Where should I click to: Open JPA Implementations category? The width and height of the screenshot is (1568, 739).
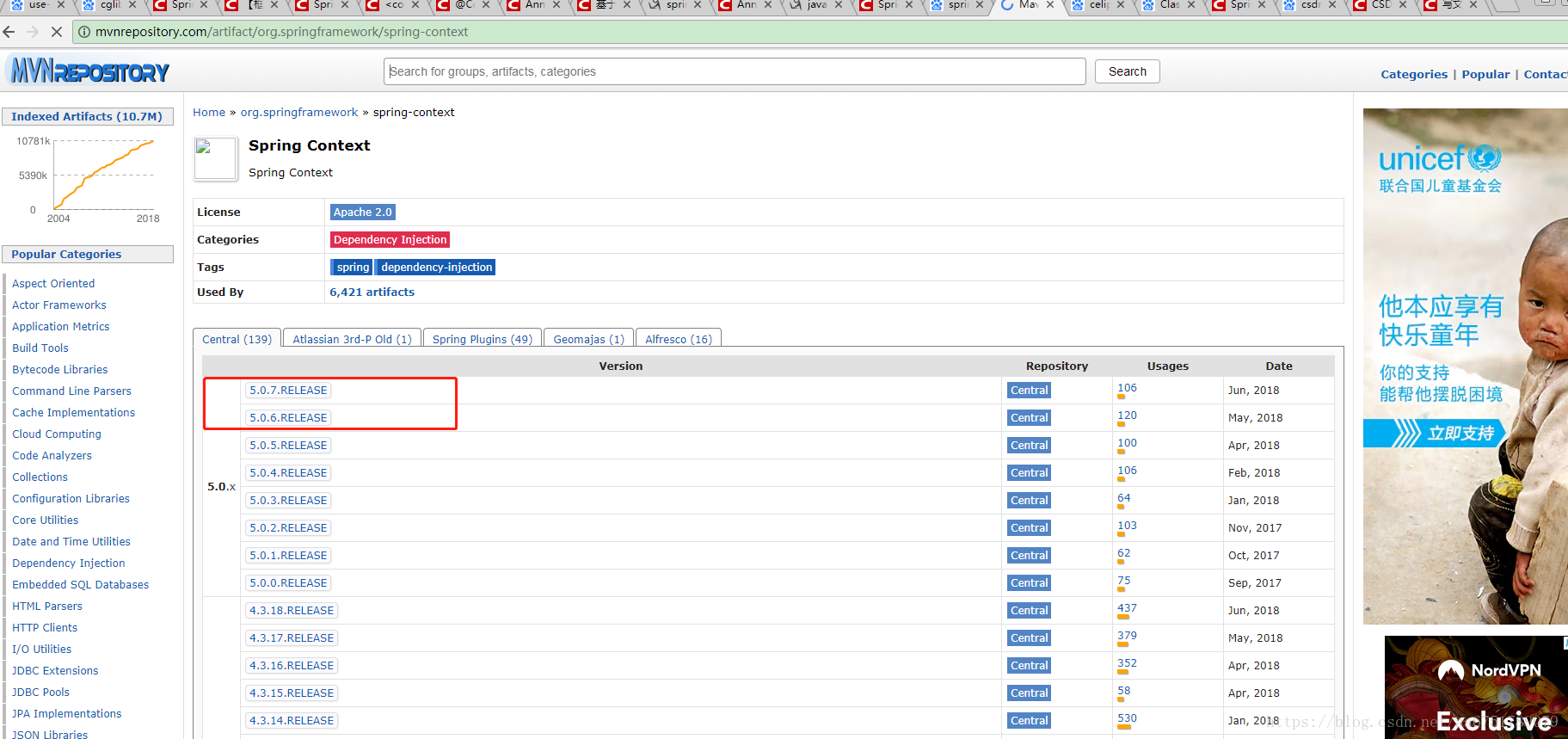click(x=66, y=713)
